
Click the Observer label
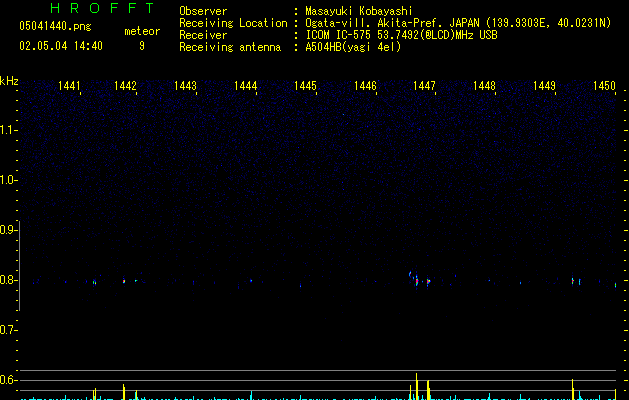click(203, 11)
